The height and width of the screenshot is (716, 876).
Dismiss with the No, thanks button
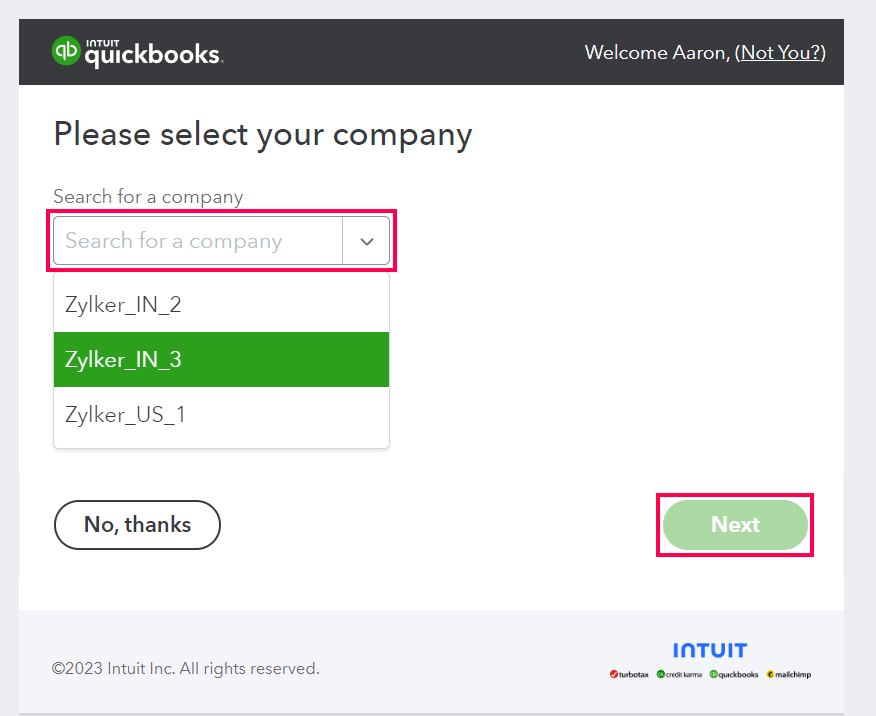click(137, 524)
